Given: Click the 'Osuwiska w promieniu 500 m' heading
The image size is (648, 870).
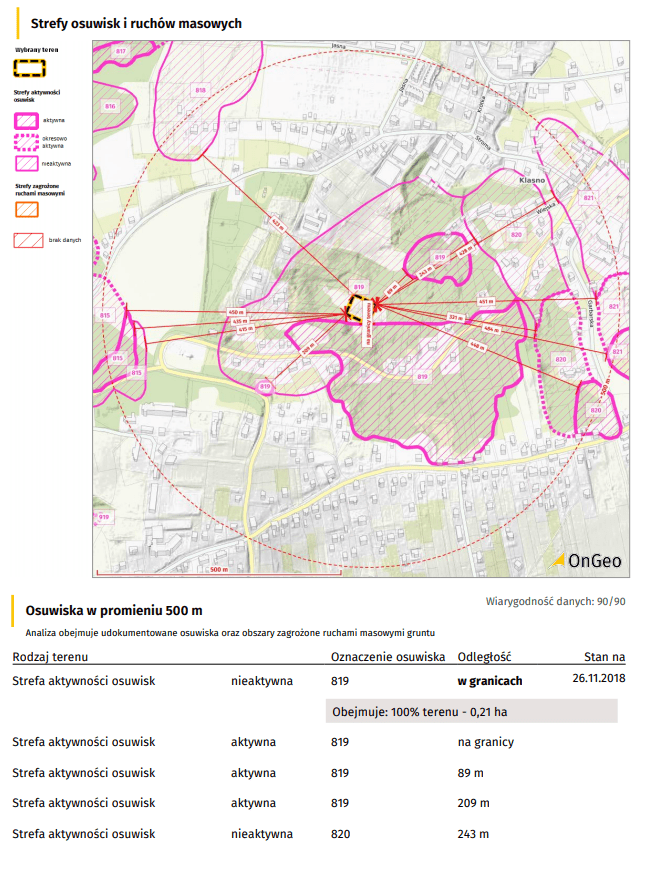Looking at the screenshot, I should (x=113, y=610).
